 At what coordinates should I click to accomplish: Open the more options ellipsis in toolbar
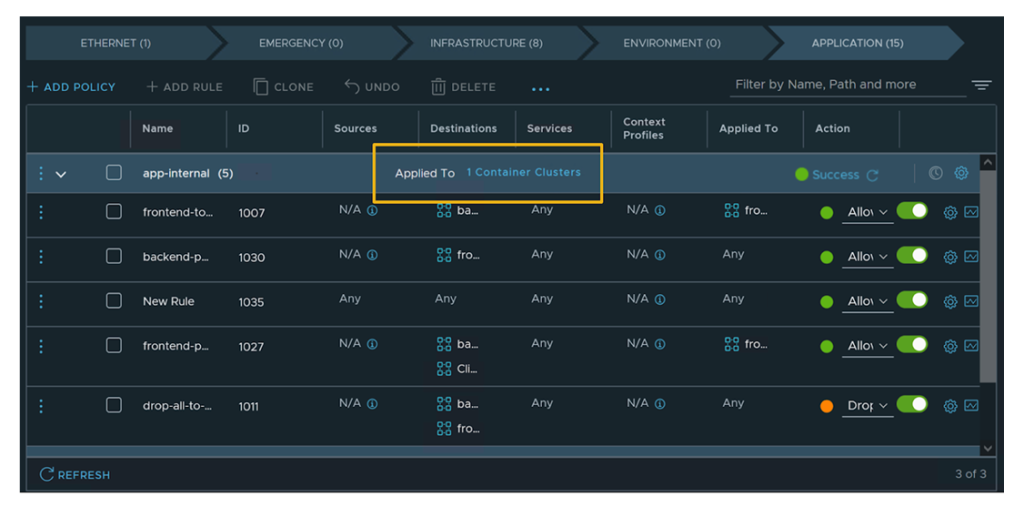540,88
